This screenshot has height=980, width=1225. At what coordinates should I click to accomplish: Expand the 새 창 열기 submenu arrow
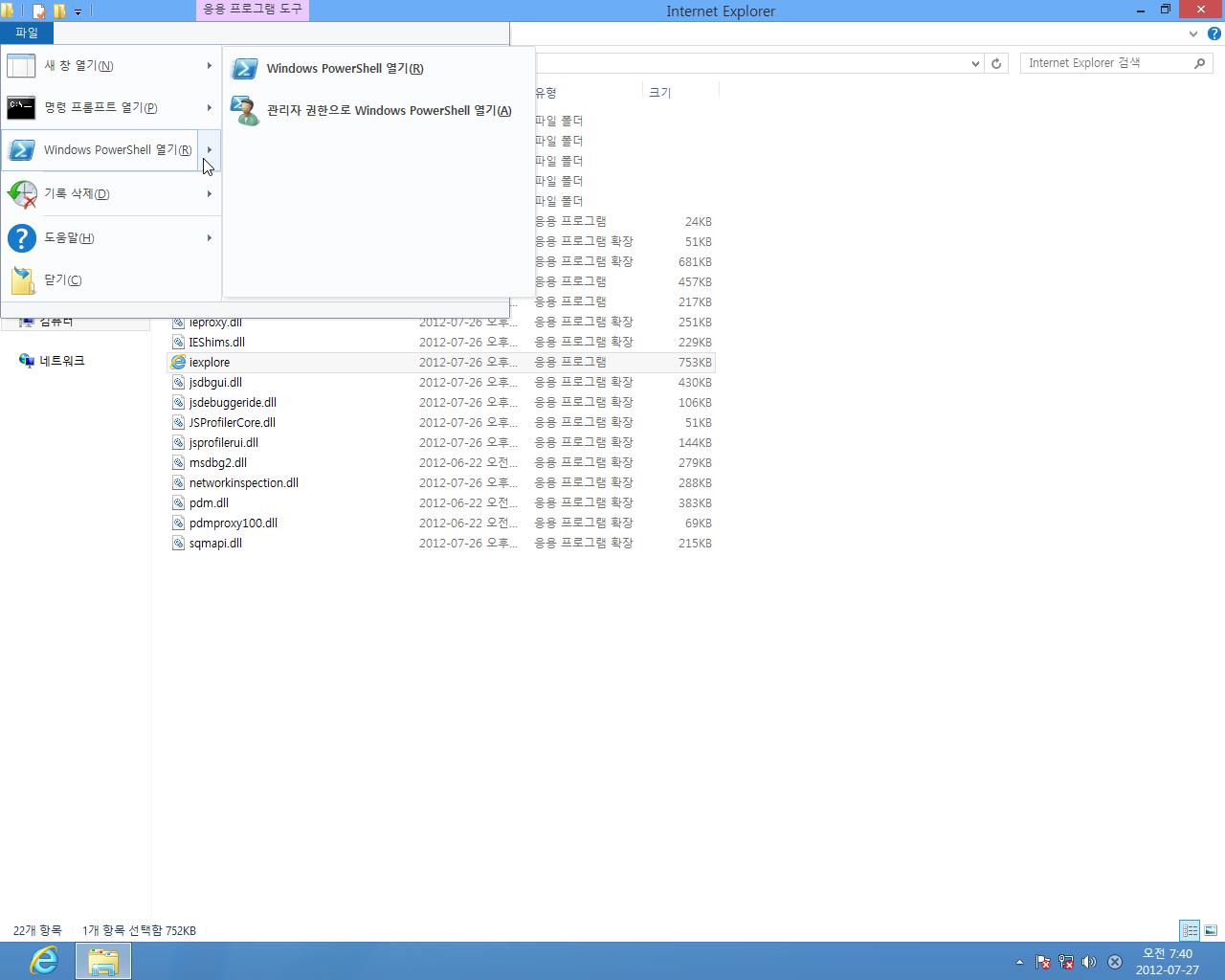tap(209, 65)
